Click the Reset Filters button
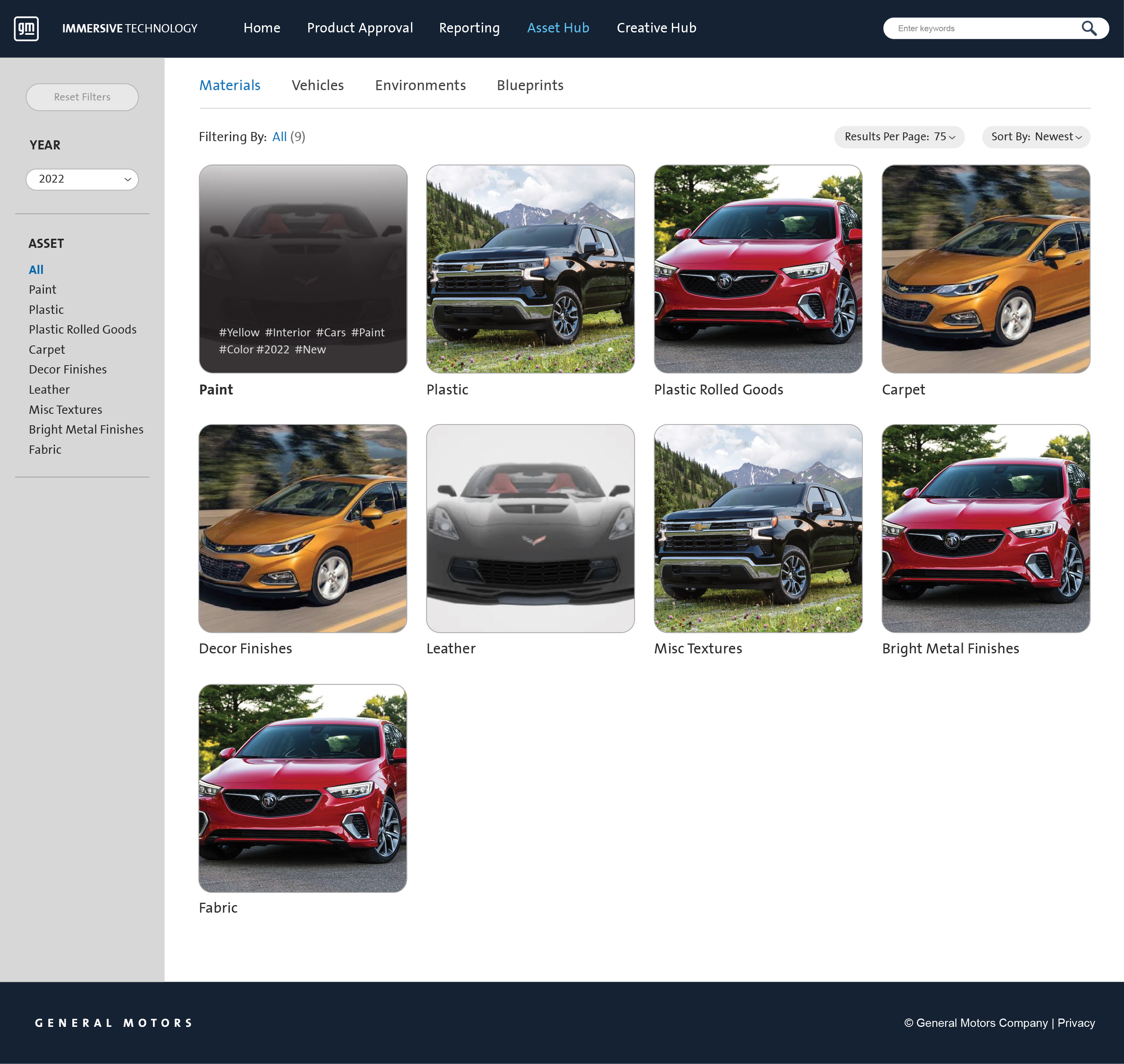 coord(82,97)
